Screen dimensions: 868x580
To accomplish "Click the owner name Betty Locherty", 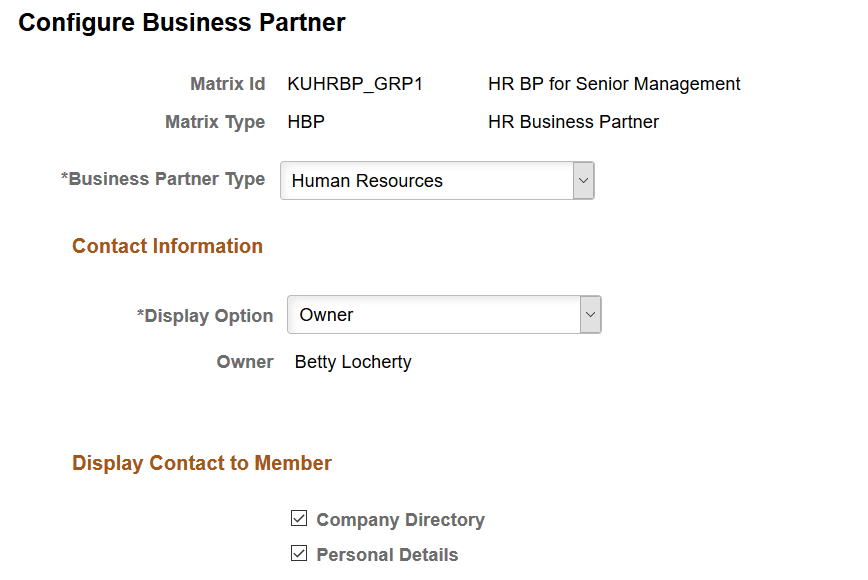I will 352,362.
